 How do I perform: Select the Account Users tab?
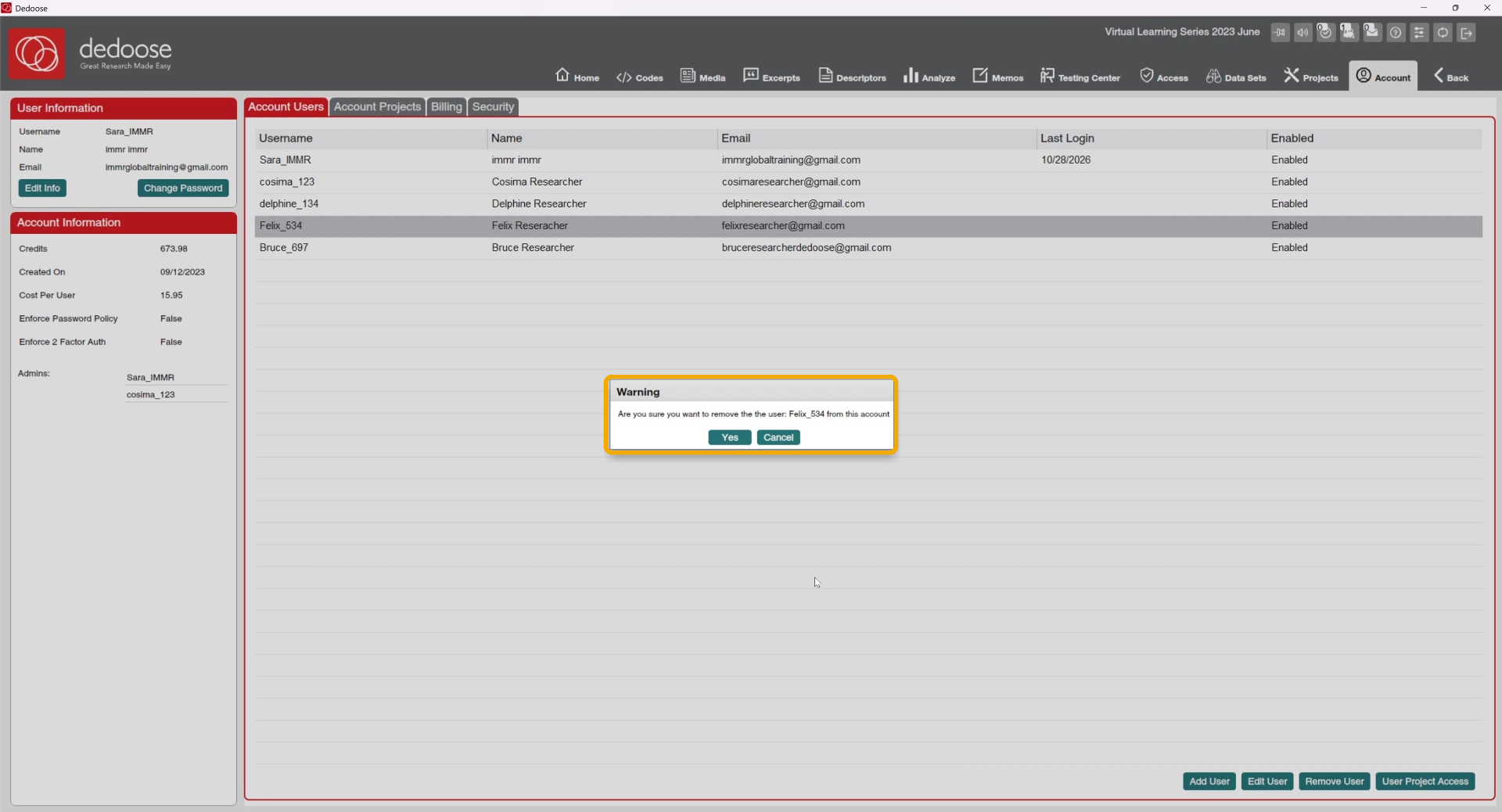(x=286, y=107)
